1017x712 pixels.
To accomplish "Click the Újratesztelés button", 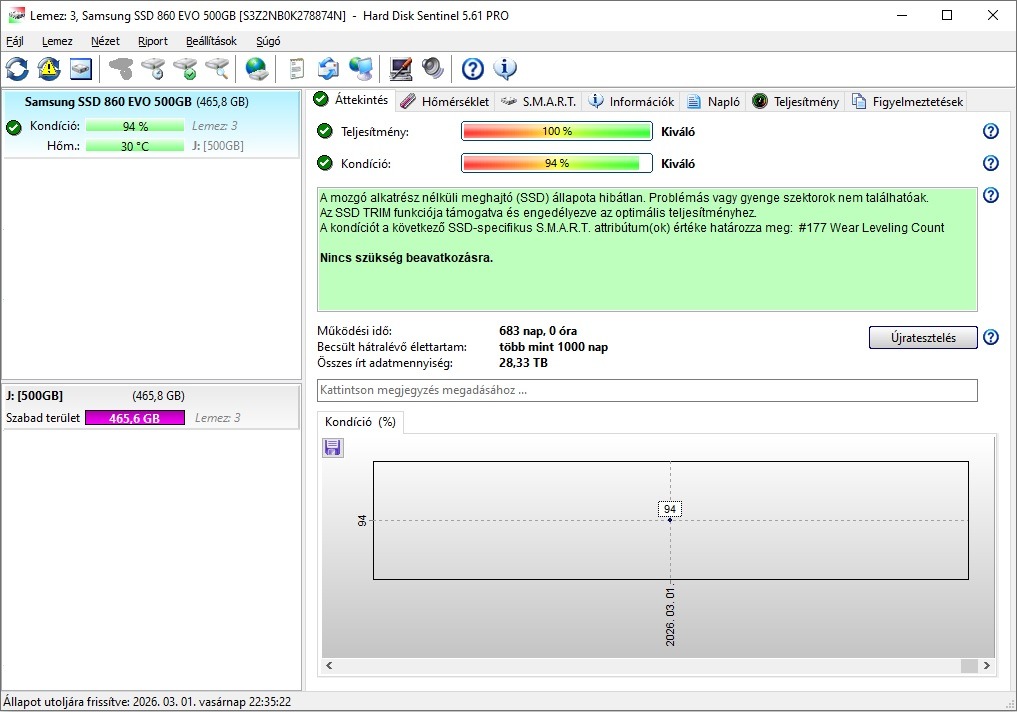I will click(x=923, y=338).
